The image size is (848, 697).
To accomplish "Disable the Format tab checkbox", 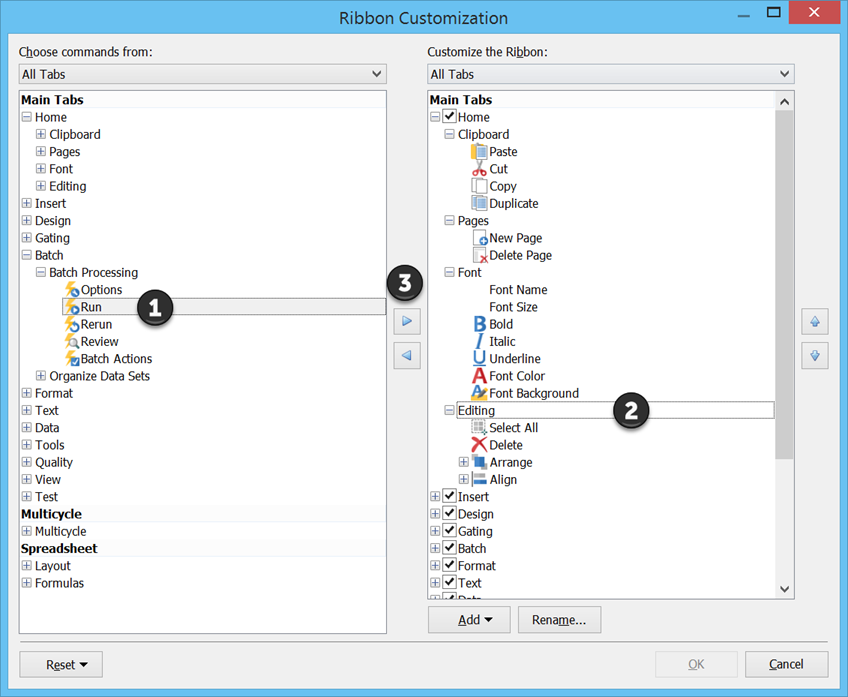I will [x=449, y=566].
